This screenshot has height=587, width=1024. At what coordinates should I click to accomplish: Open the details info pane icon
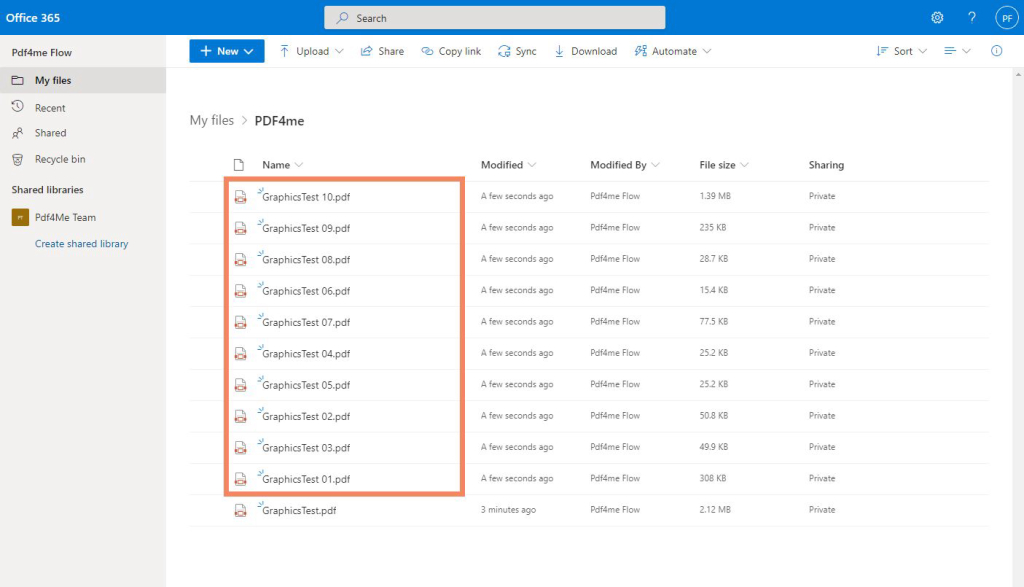click(x=996, y=51)
